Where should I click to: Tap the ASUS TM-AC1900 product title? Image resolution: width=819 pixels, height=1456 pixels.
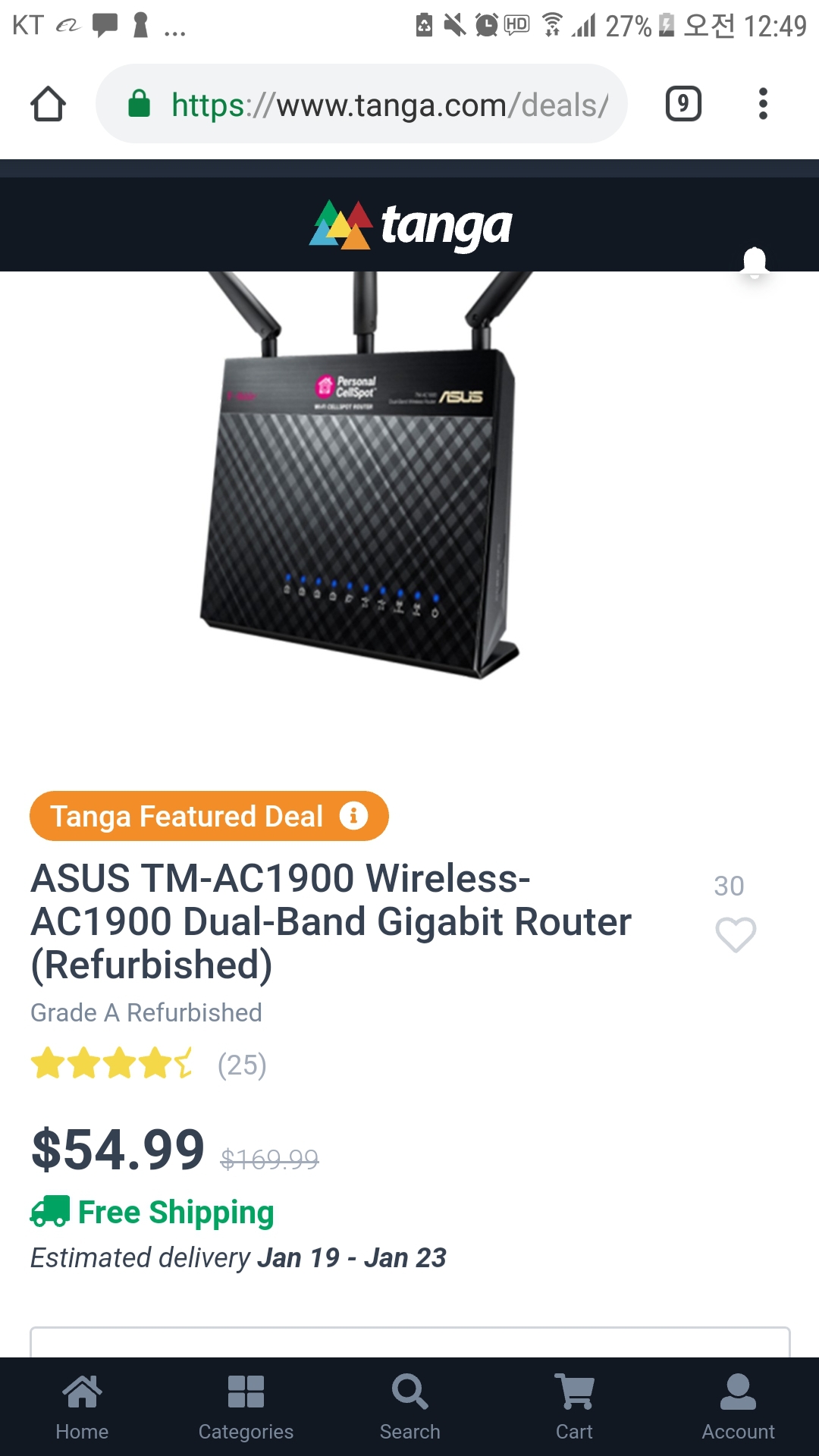331,921
